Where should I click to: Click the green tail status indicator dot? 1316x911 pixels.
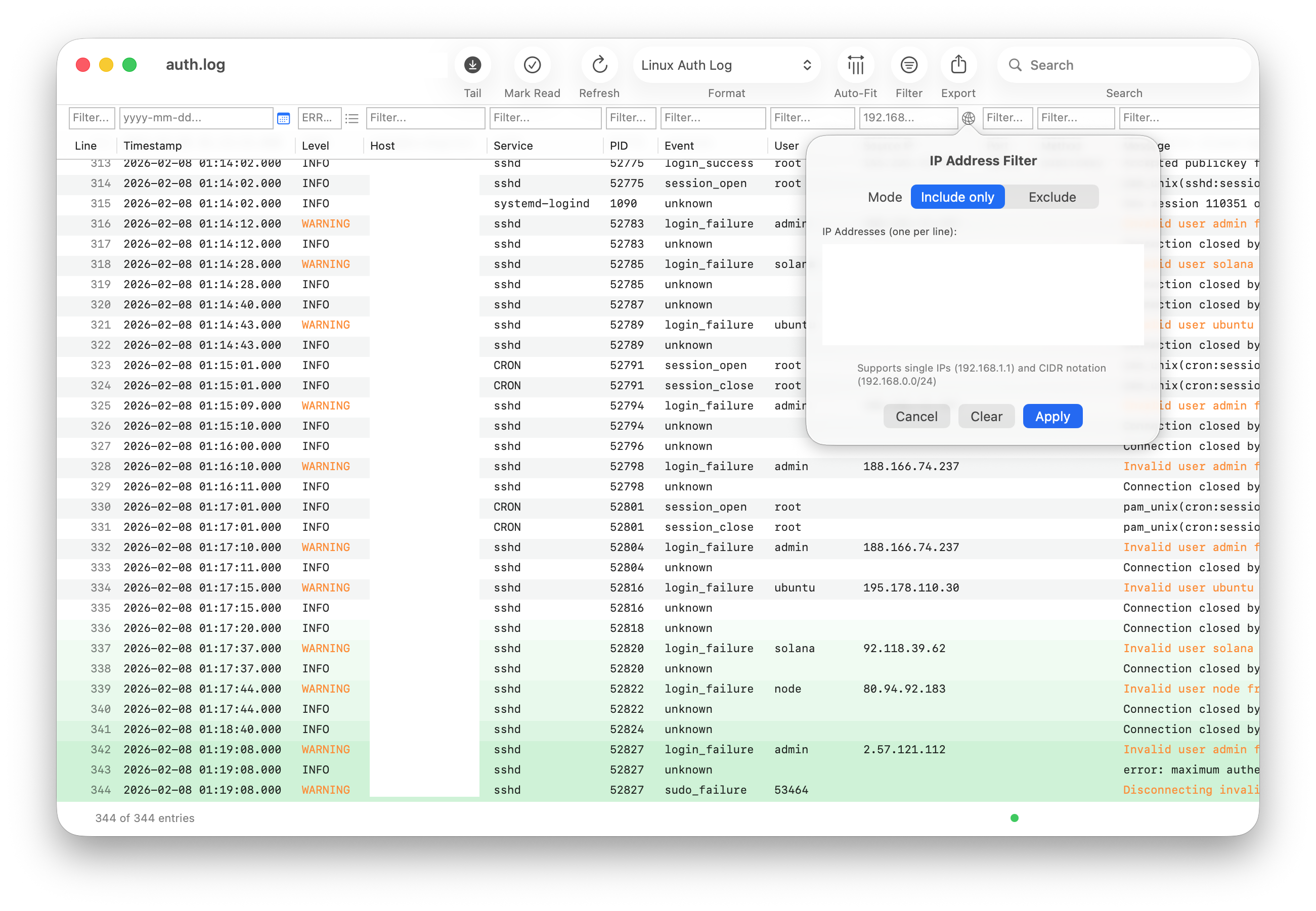click(x=1014, y=818)
